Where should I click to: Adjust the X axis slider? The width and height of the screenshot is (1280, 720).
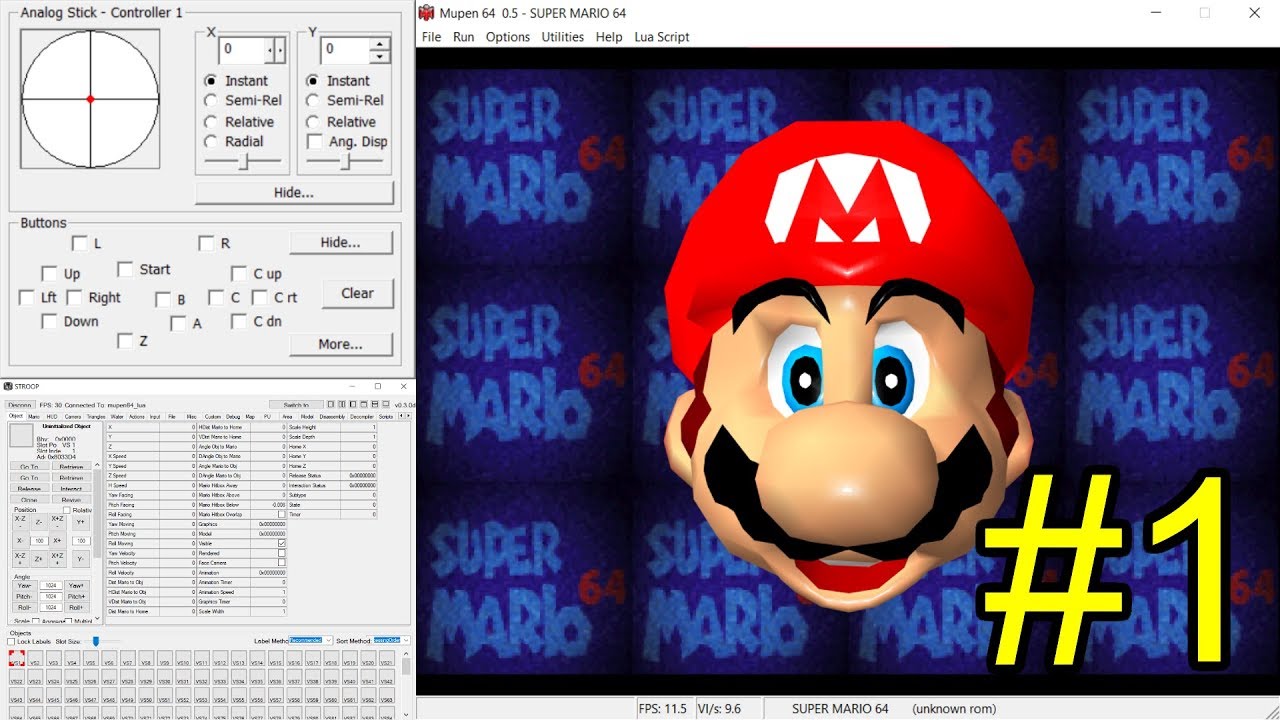tap(243, 162)
